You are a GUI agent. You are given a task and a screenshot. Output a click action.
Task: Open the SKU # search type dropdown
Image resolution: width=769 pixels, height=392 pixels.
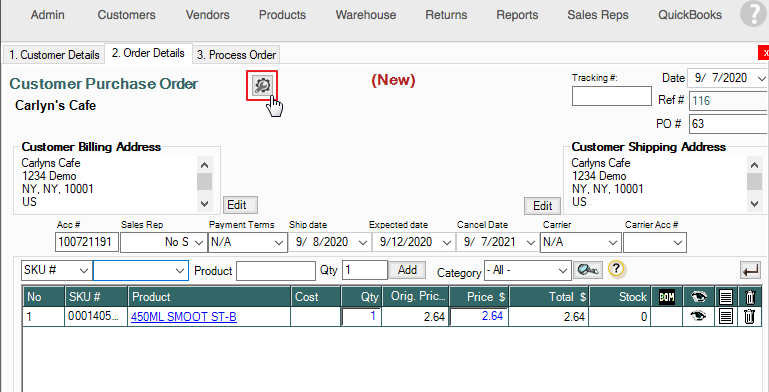click(84, 270)
